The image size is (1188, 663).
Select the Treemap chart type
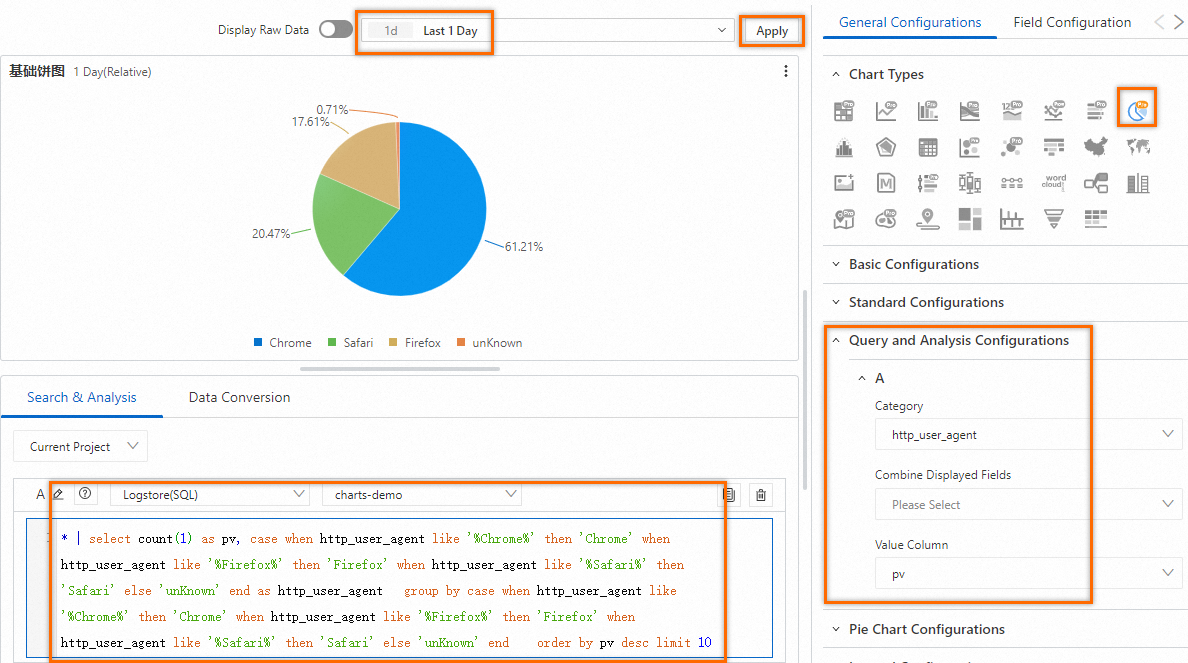[970, 219]
